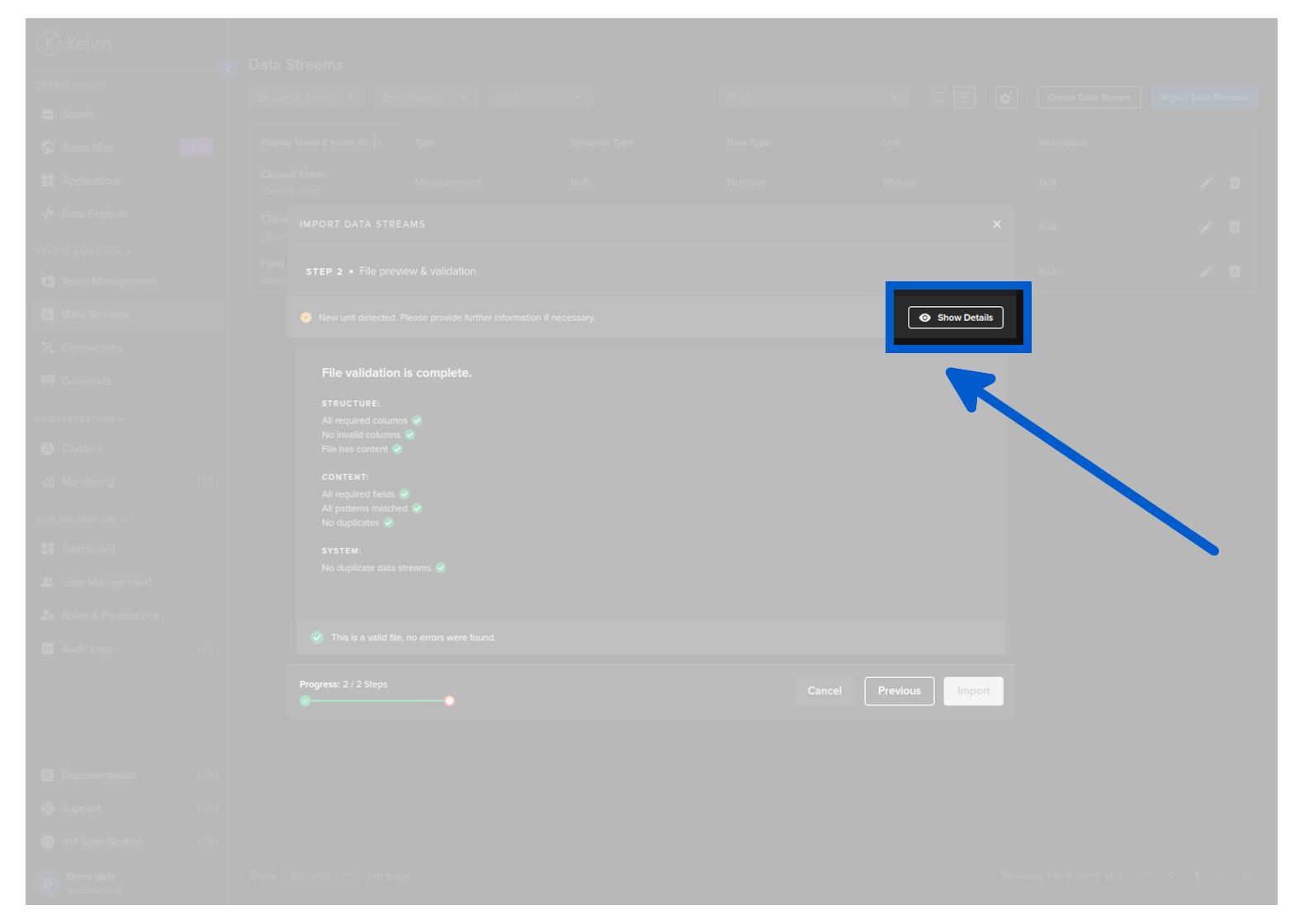Image resolution: width=1304 pixels, height=924 pixels.
Task: Open the Semantic Types filter dropdown
Action: click(305, 98)
